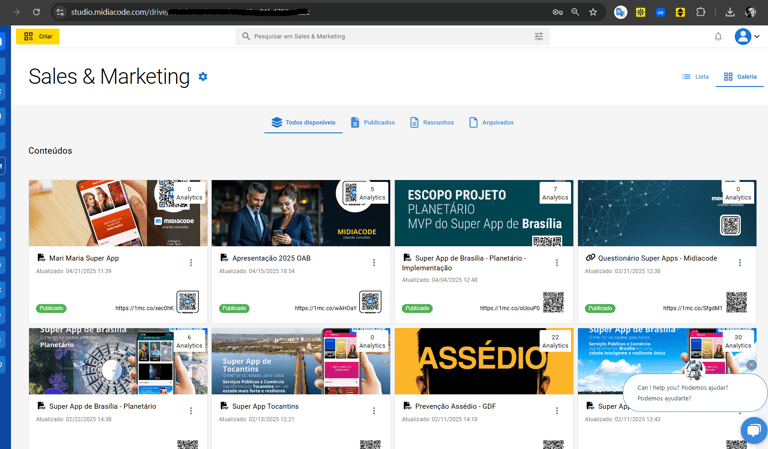Image resolution: width=768 pixels, height=449 pixels.
Task: Open Prevenção Assédio - GDF title
Action: coord(456,406)
